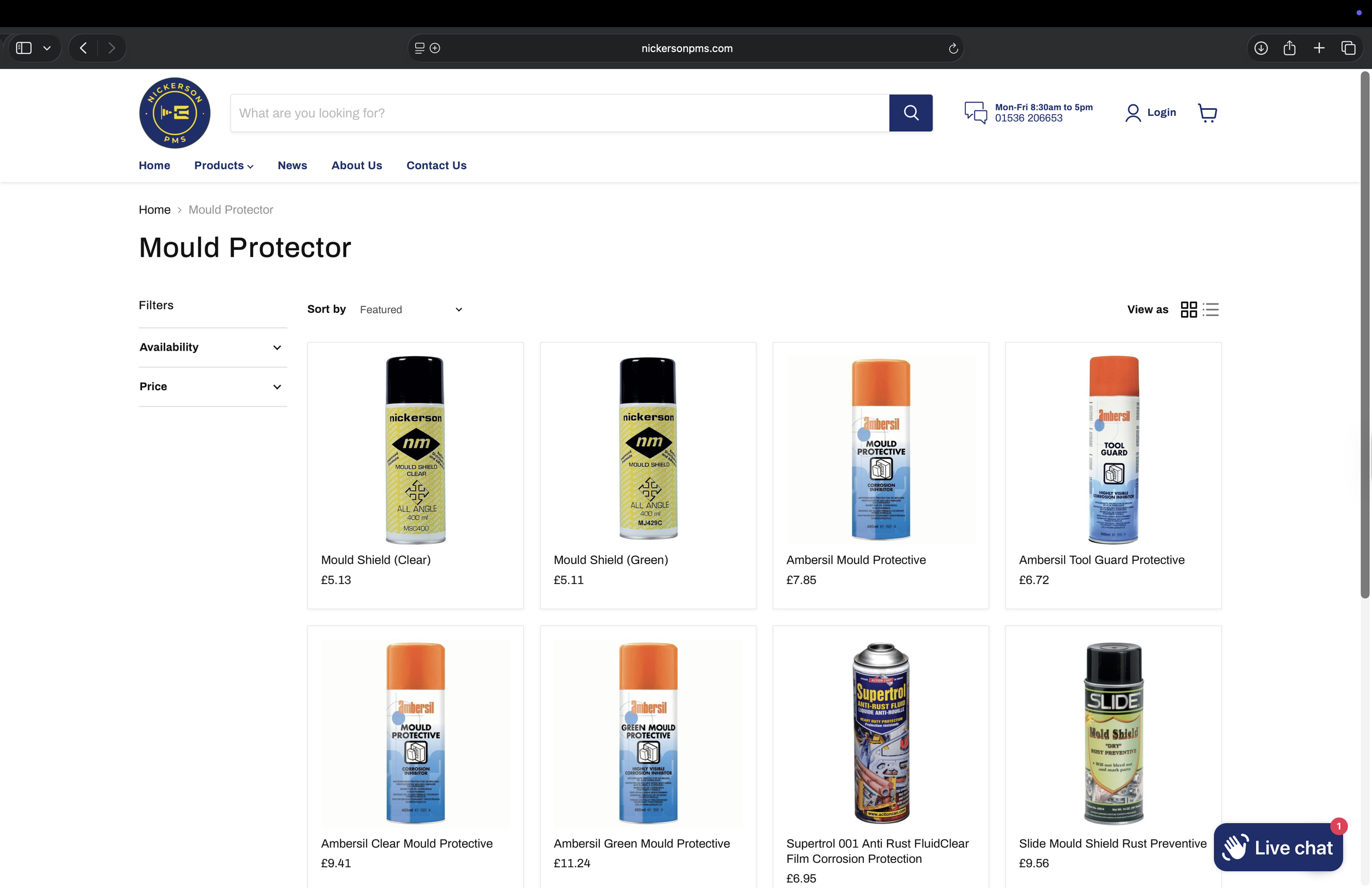
Task: Open Safari downloads icon
Action: click(1261, 48)
